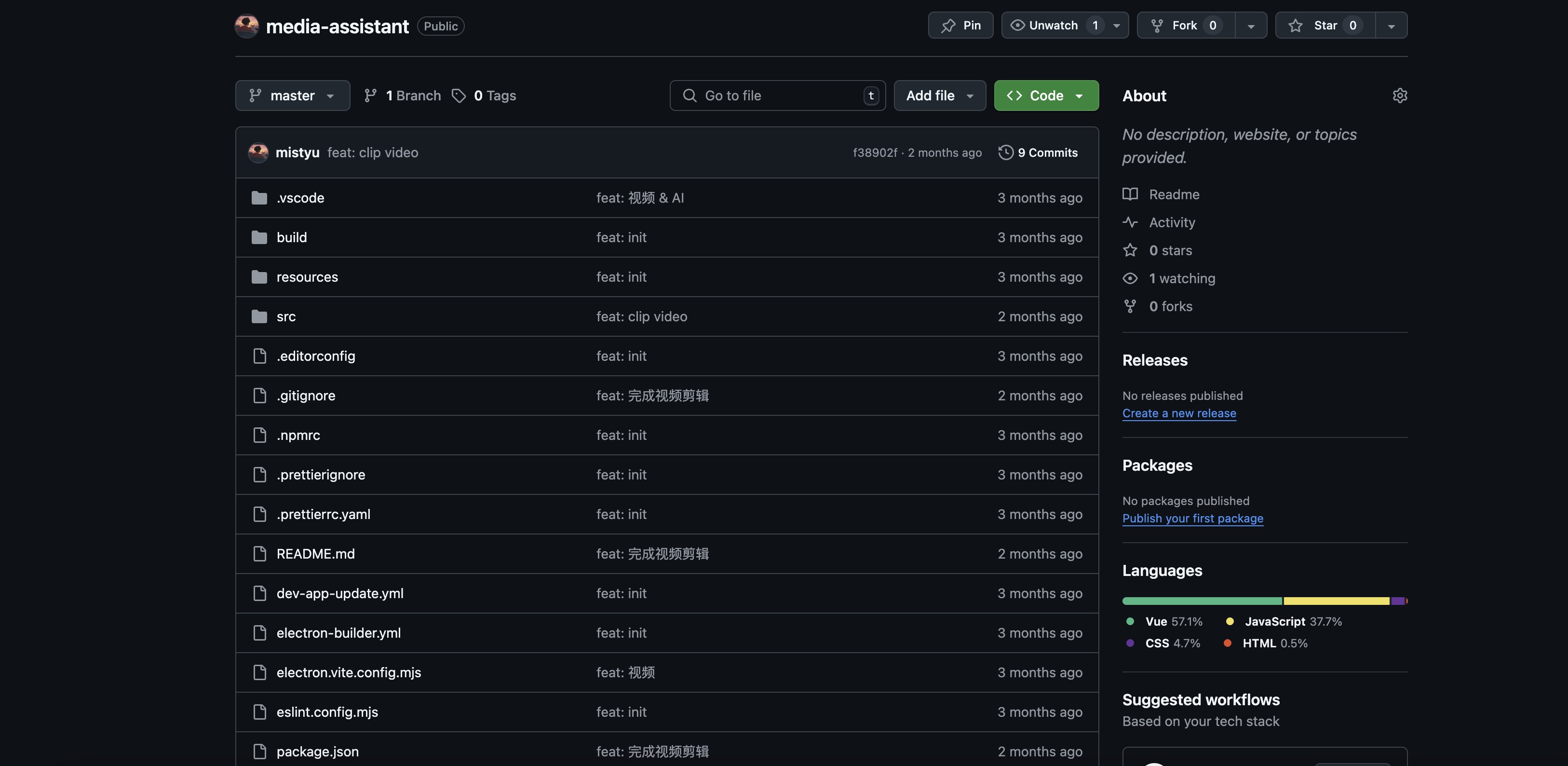Image resolution: width=1568 pixels, height=766 pixels.
Task: View the 0 stars link
Action: click(x=1170, y=250)
